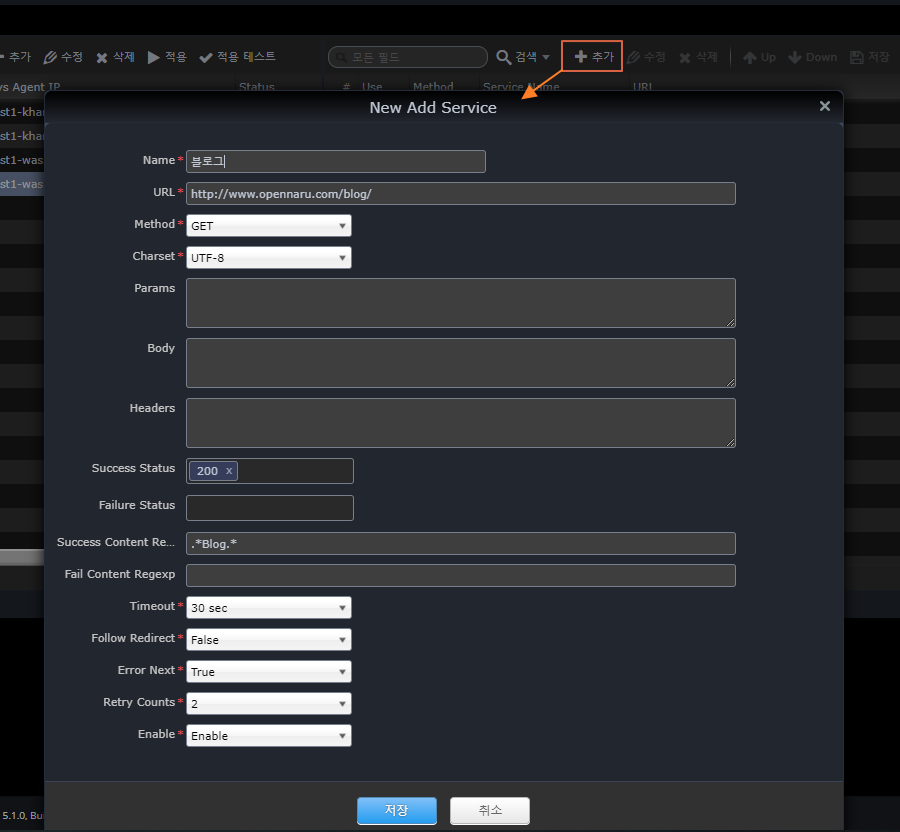900x832 pixels.
Task: Click the blue 저장 (save) dialog button
Action: click(x=396, y=810)
